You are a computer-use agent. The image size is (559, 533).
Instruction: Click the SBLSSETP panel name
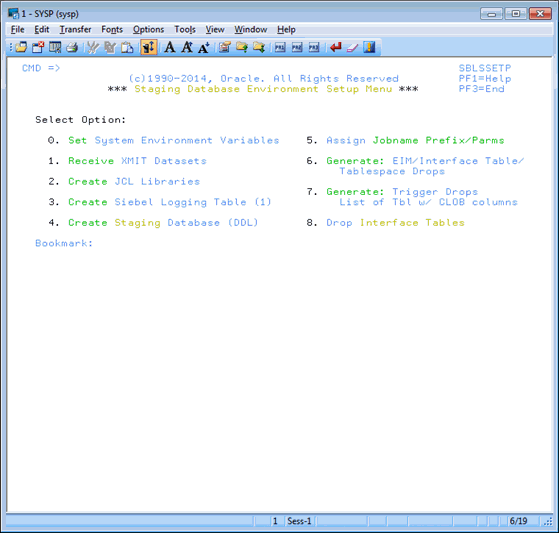click(x=485, y=68)
